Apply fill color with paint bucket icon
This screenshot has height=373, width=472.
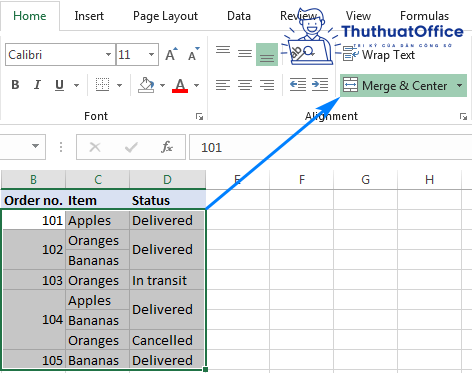click(x=146, y=85)
